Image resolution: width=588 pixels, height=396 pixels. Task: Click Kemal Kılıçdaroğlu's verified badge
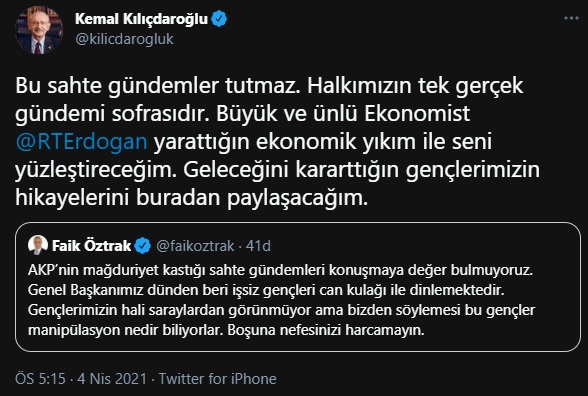pos(219,19)
